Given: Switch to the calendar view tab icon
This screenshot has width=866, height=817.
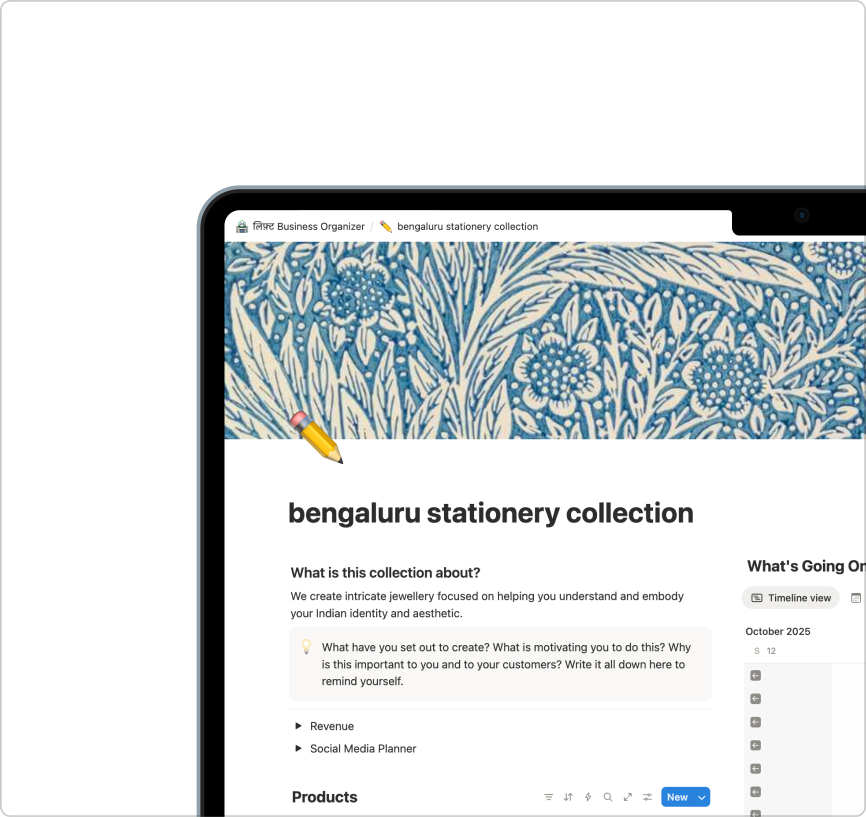Looking at the screenshot, I should [856, 598].
